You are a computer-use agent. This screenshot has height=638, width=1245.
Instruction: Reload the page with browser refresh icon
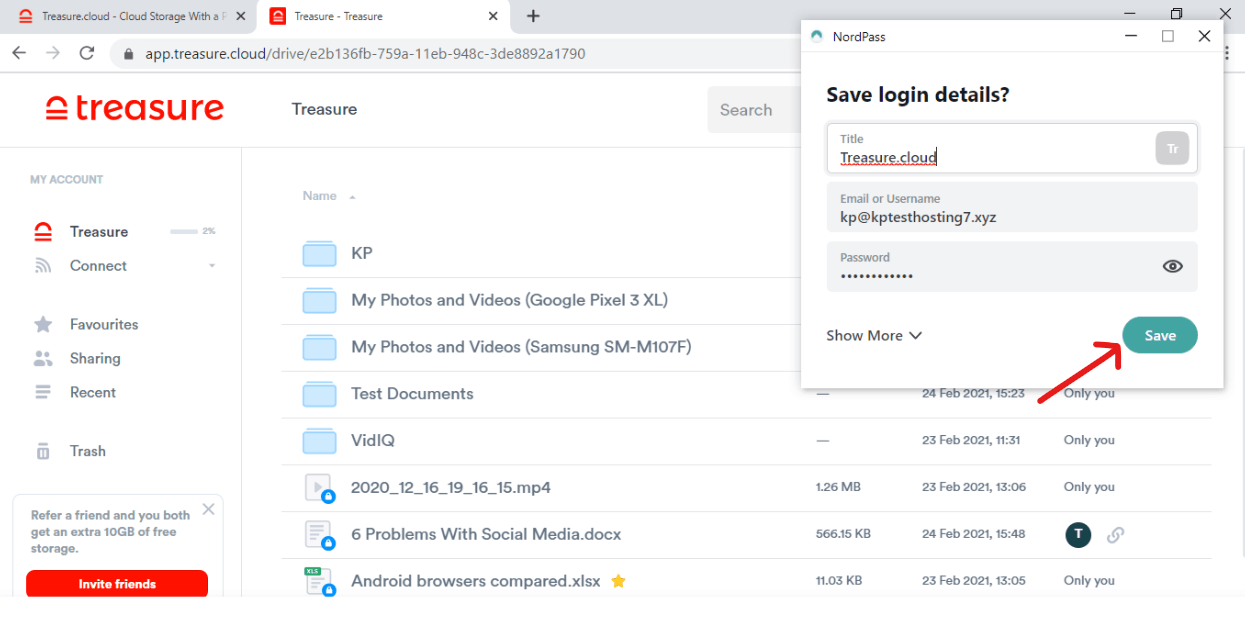[87, 53]
